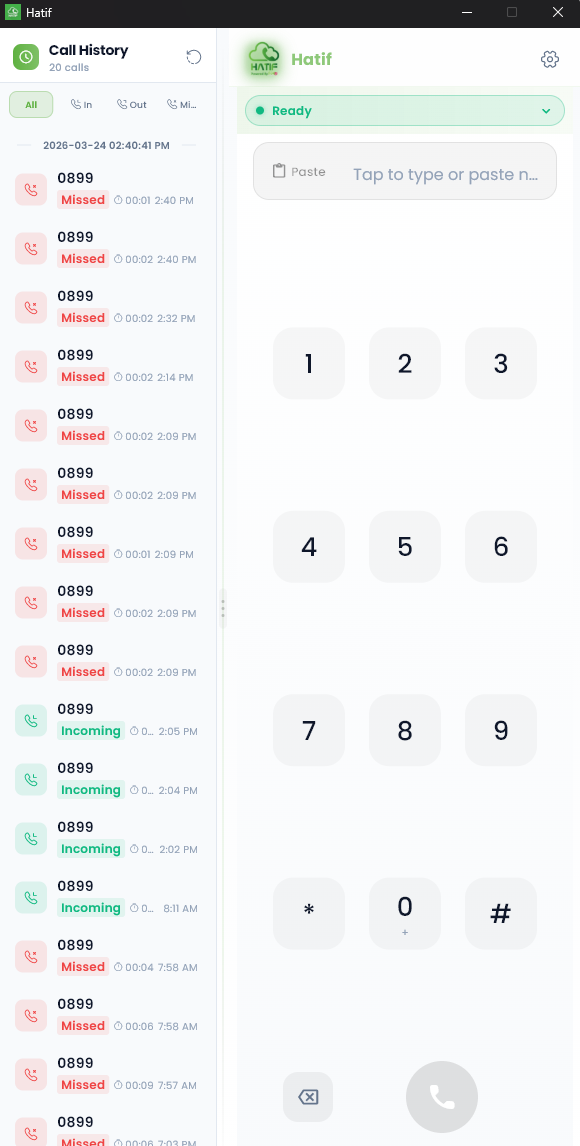Click the green clock icon beside Call History
This screenshot has height=1146, width=580.
point(25,56)
